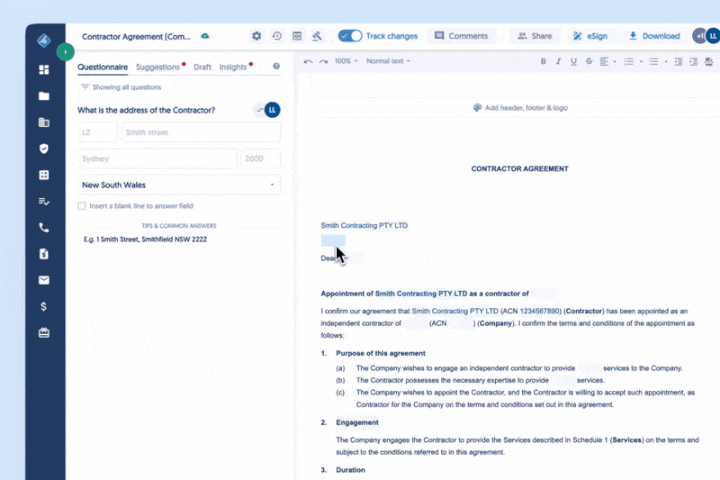Click the CONTRACTOR AGREEMENT heading
Viewport: 720px width, 480px height.
pos(520,169)
